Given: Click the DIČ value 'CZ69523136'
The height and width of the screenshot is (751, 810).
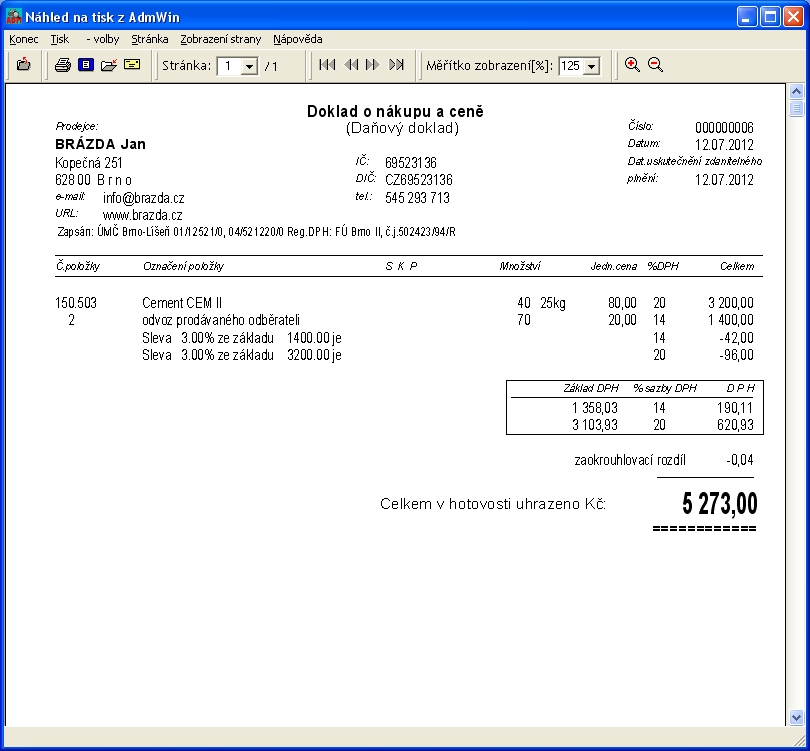Looking at the screenshot, I should tap(419, 180).
